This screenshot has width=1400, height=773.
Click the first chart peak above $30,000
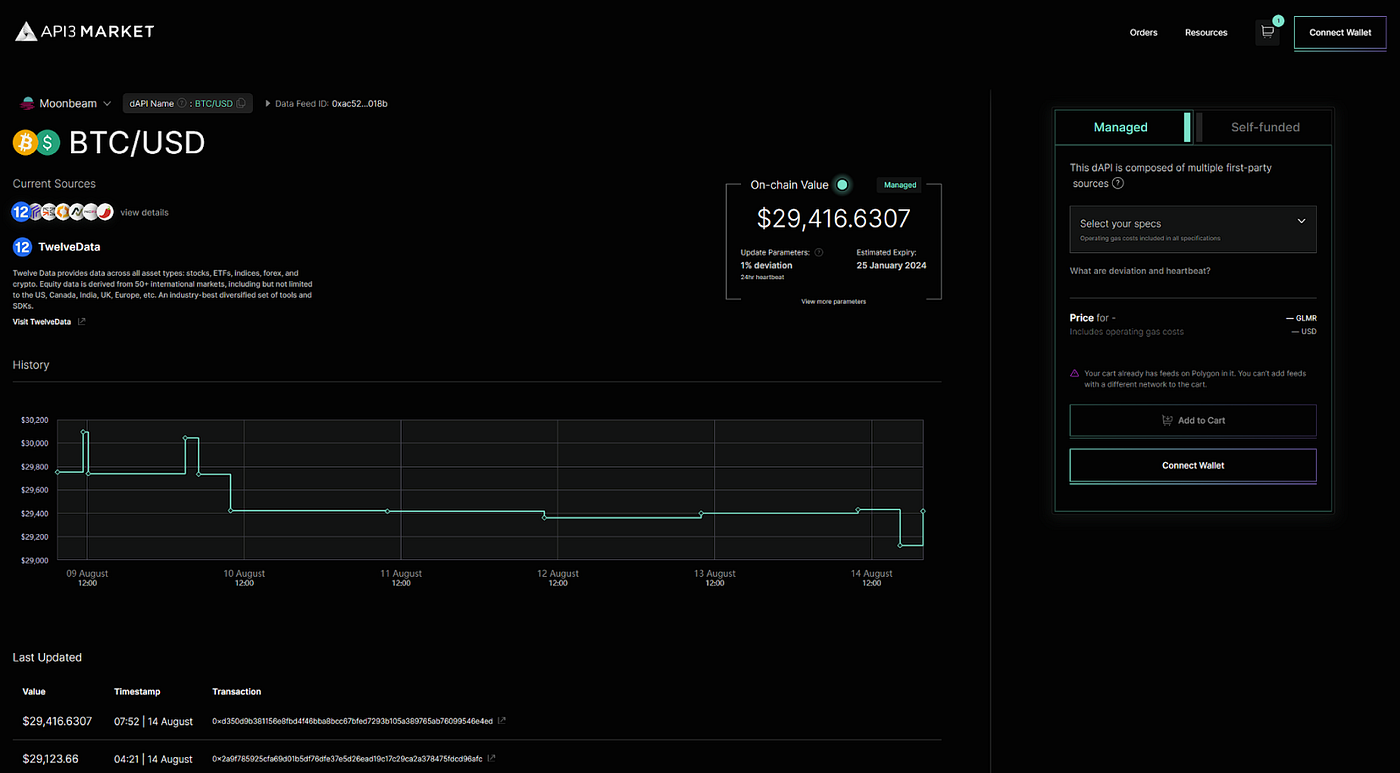coord(84,432)
